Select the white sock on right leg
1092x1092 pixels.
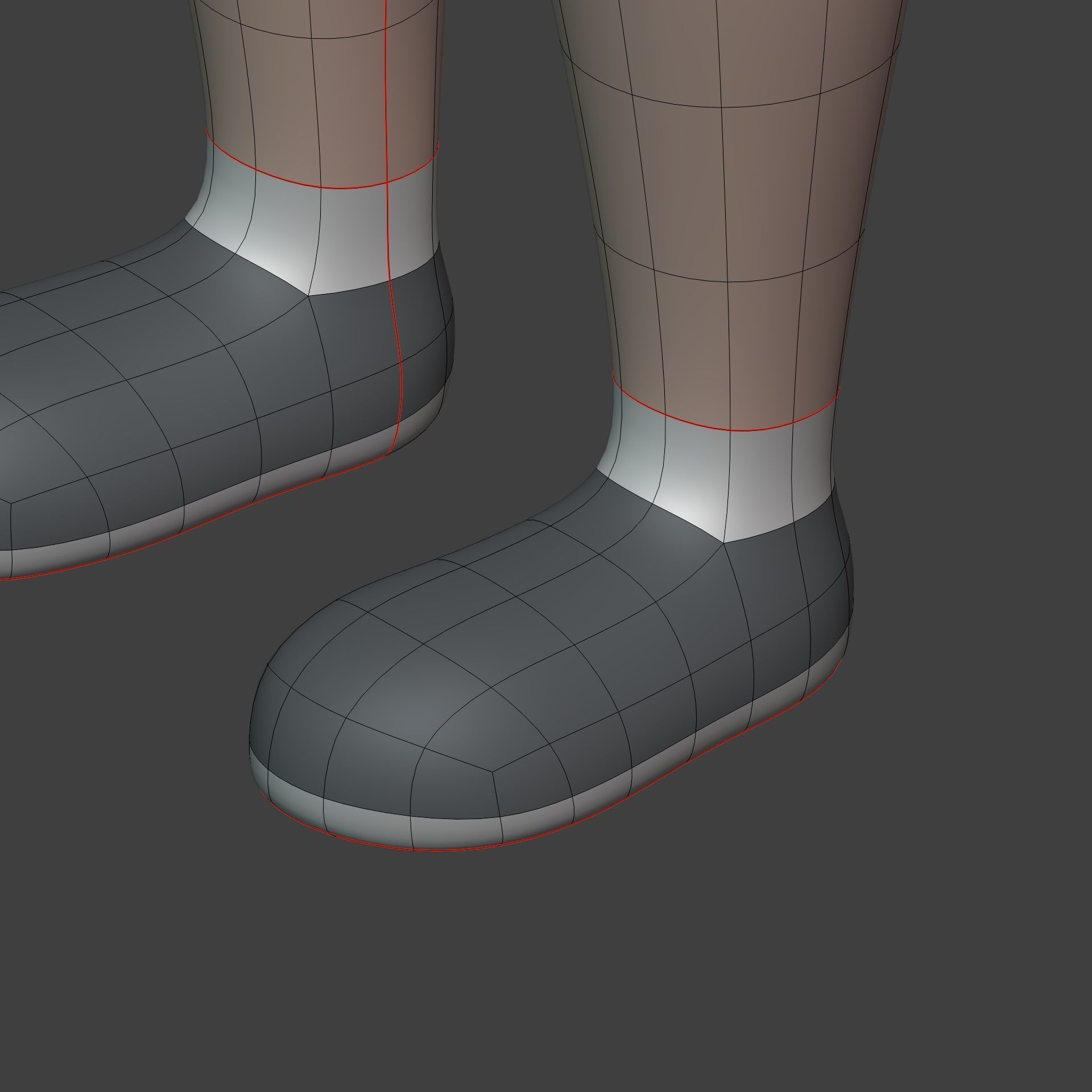click(762, 478)
